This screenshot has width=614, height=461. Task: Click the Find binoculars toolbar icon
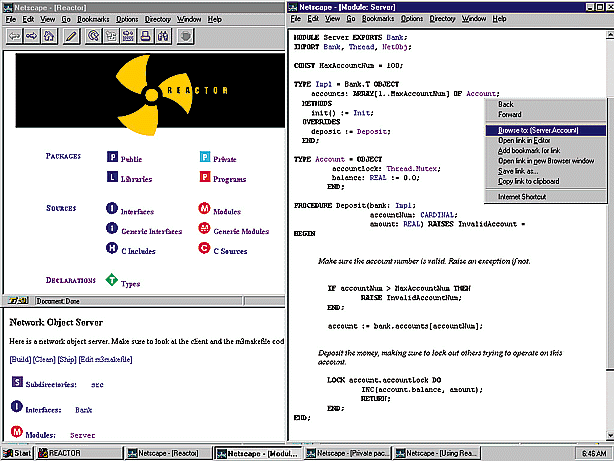click(x=163, y=36)
